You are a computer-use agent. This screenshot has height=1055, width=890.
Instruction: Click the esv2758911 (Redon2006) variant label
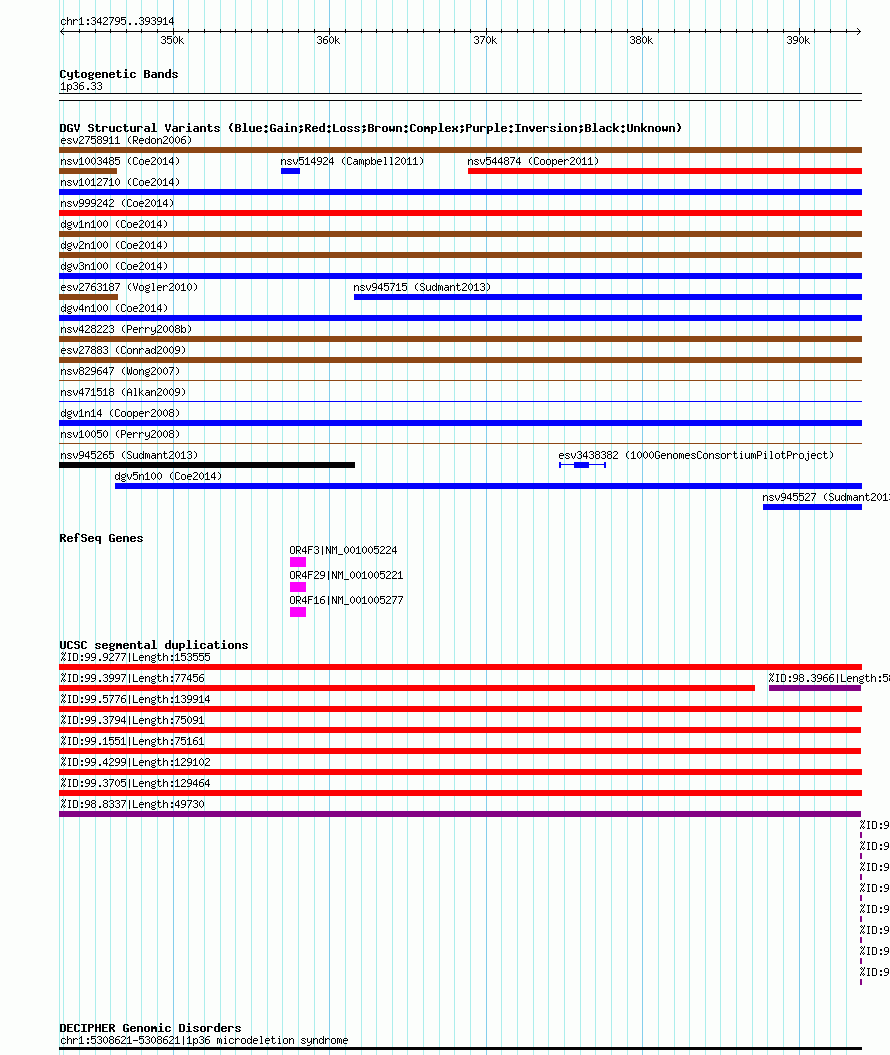(x=126, y=140)
